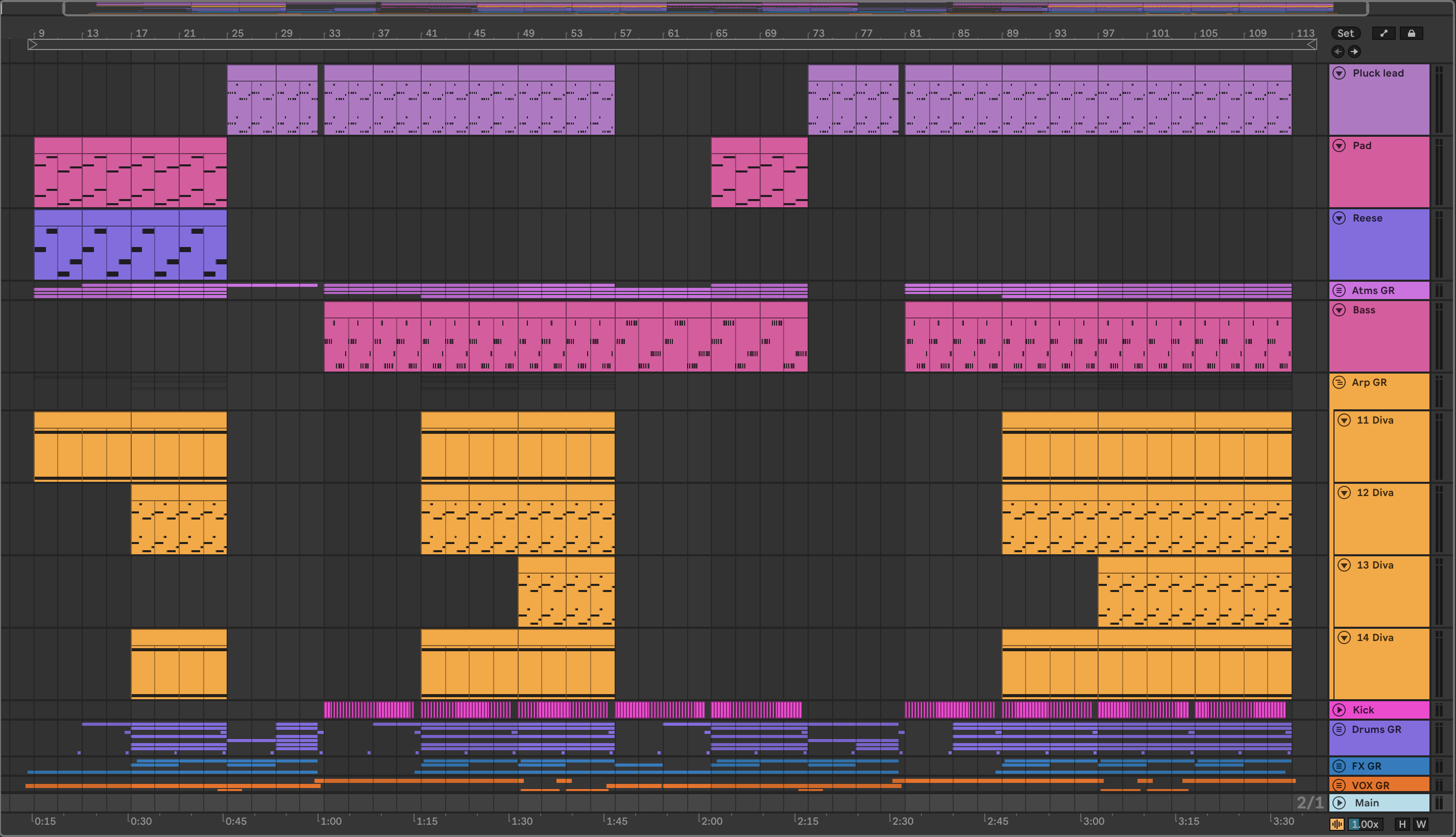Toggle the automation mode button
Image resolution: width=1456 pixels, height=837 pixels.
click(x=1384, y=33)
